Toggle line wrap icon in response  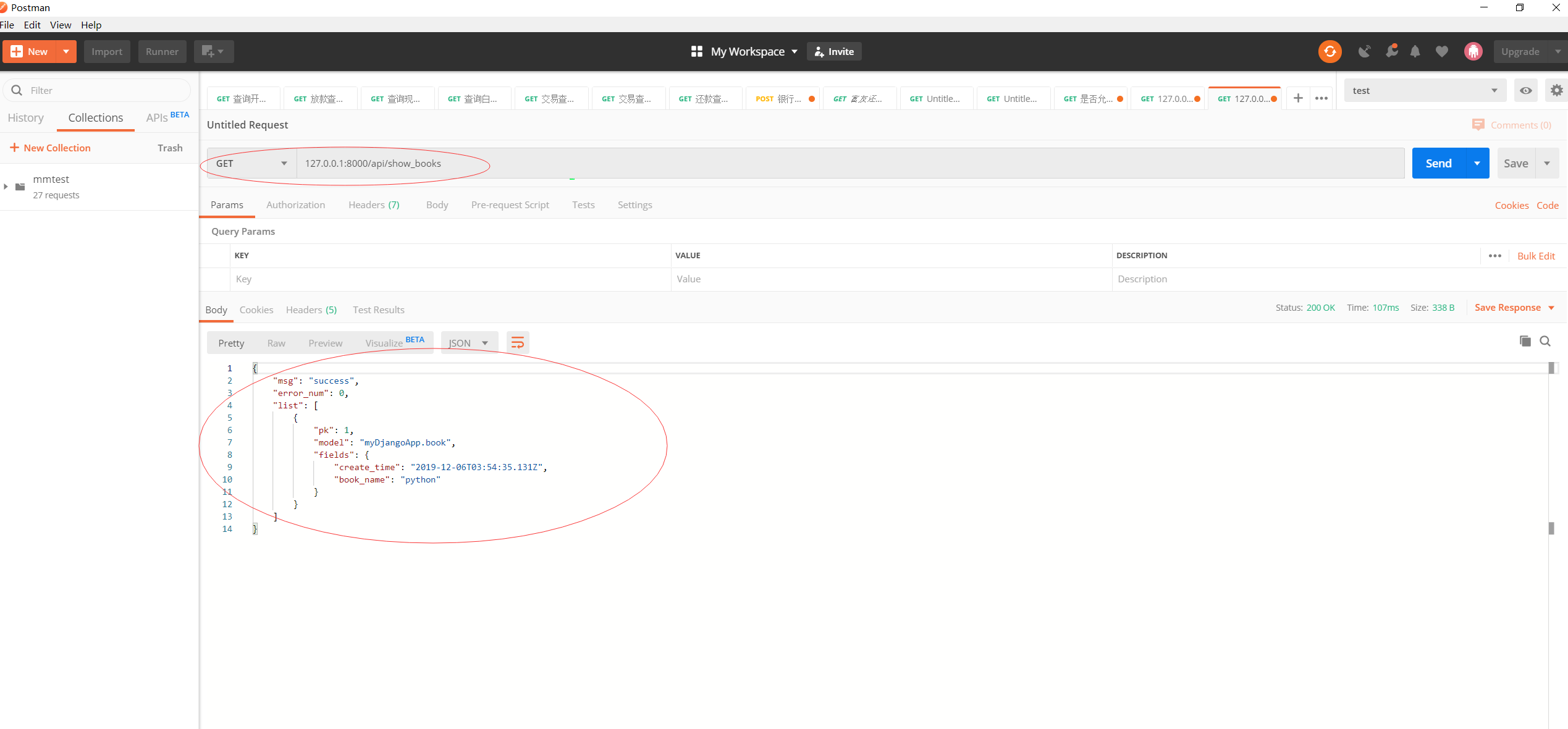(518, 342)
